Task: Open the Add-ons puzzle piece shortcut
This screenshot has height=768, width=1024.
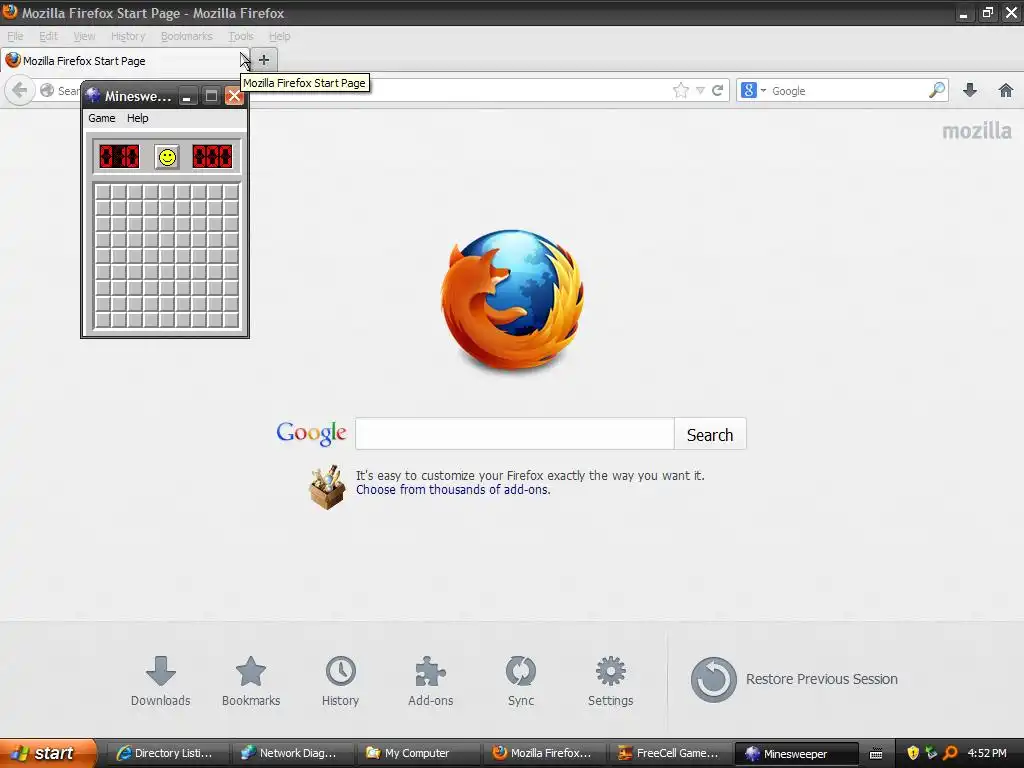Action: [430, 681]
